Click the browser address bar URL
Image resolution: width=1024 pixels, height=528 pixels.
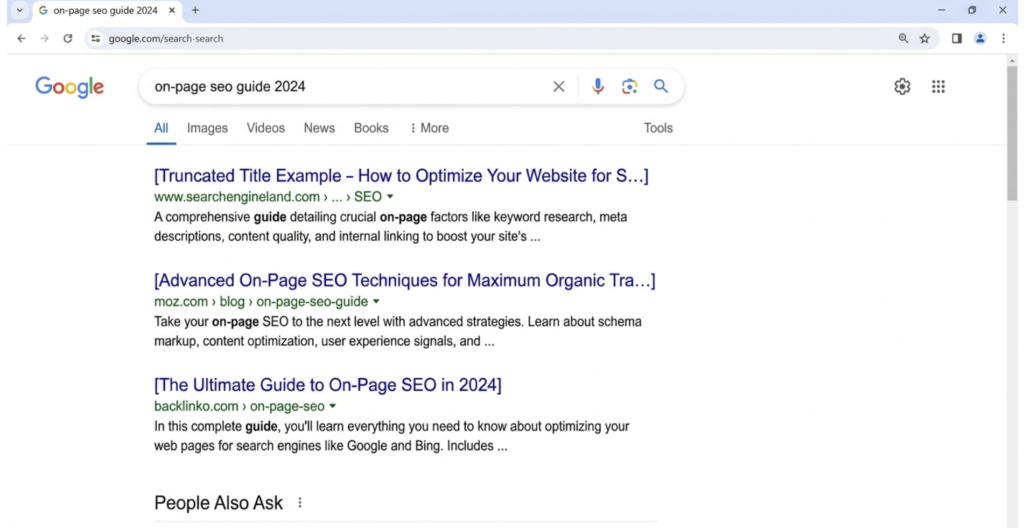166,39
